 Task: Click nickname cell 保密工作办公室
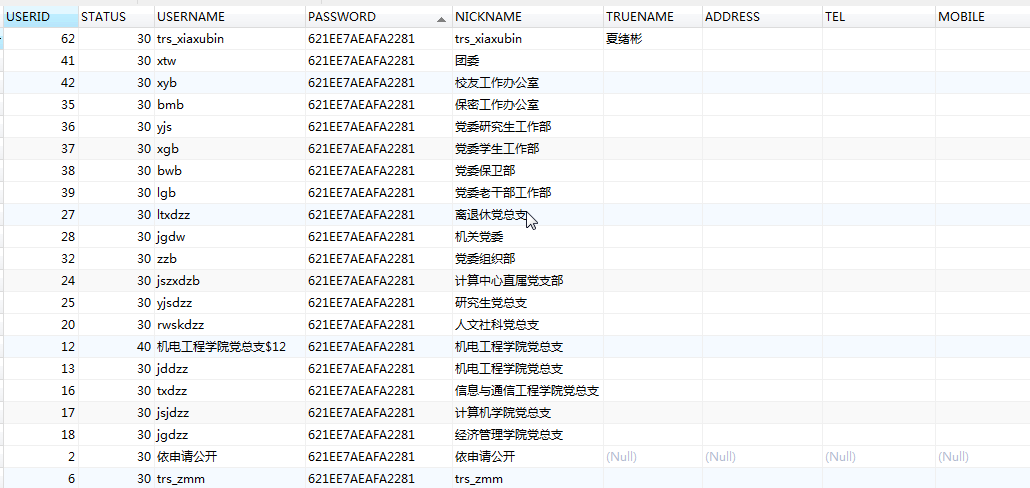[x=528, y=105]
